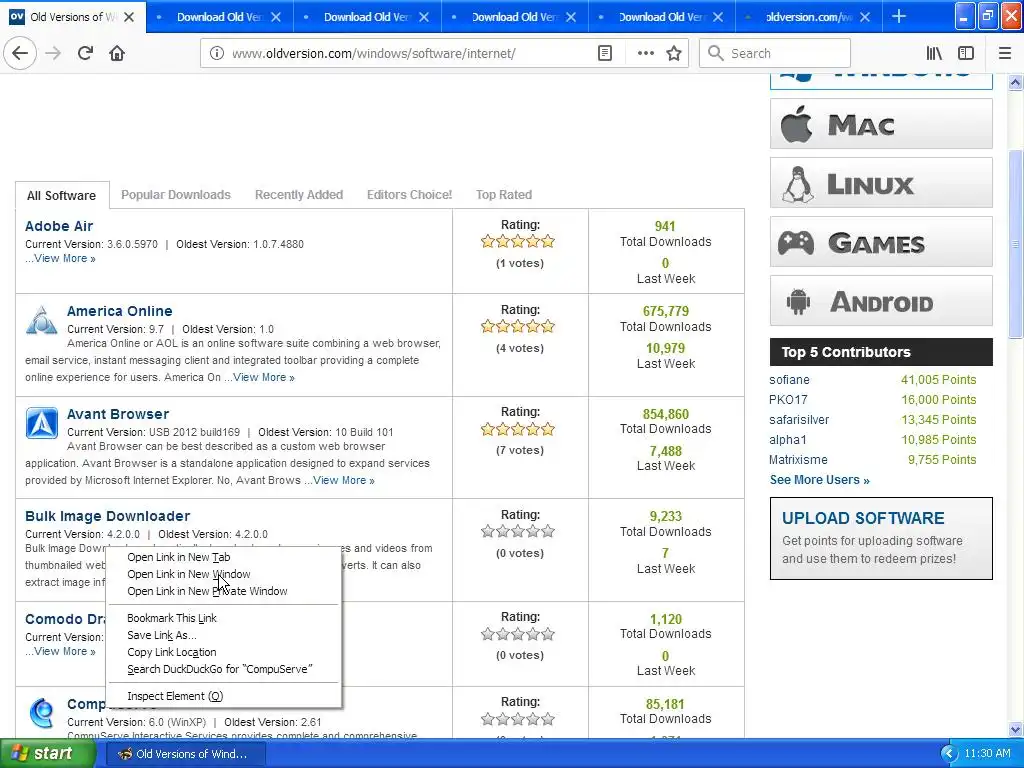
Task: Click the America Online logo icon
Action: [41, 320]
